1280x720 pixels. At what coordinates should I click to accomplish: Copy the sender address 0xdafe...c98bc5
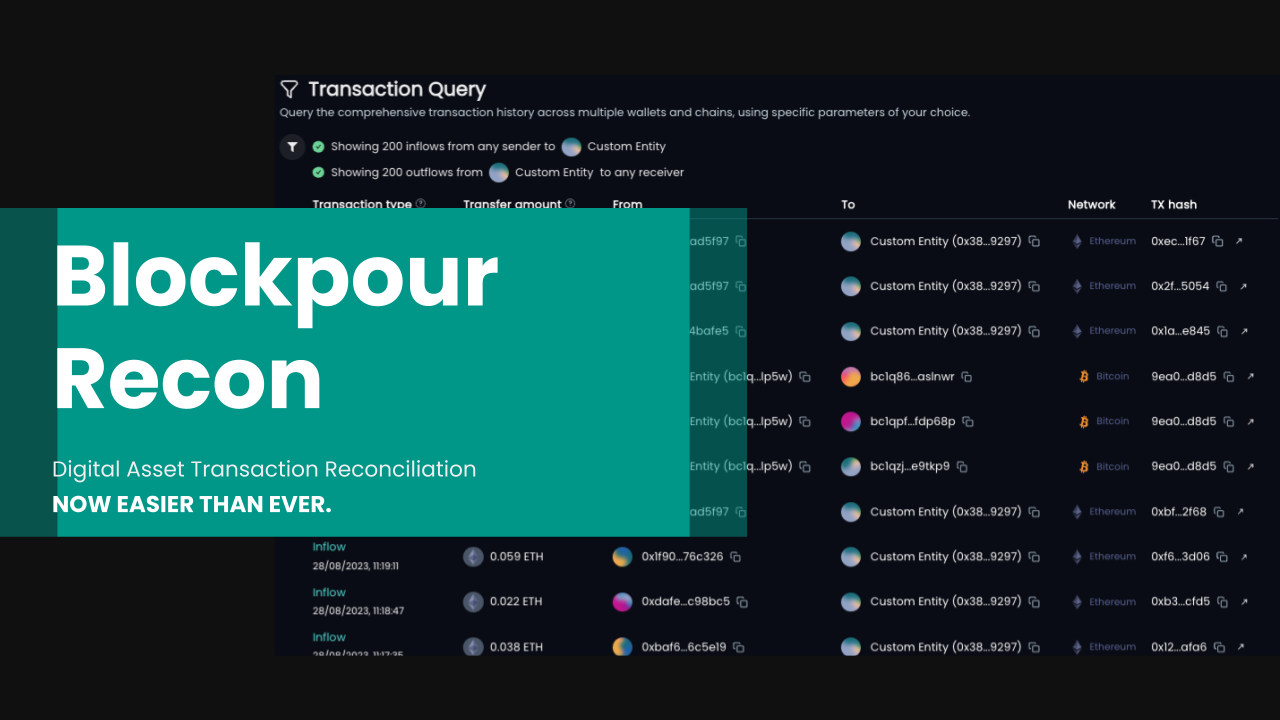pos(742,602)
